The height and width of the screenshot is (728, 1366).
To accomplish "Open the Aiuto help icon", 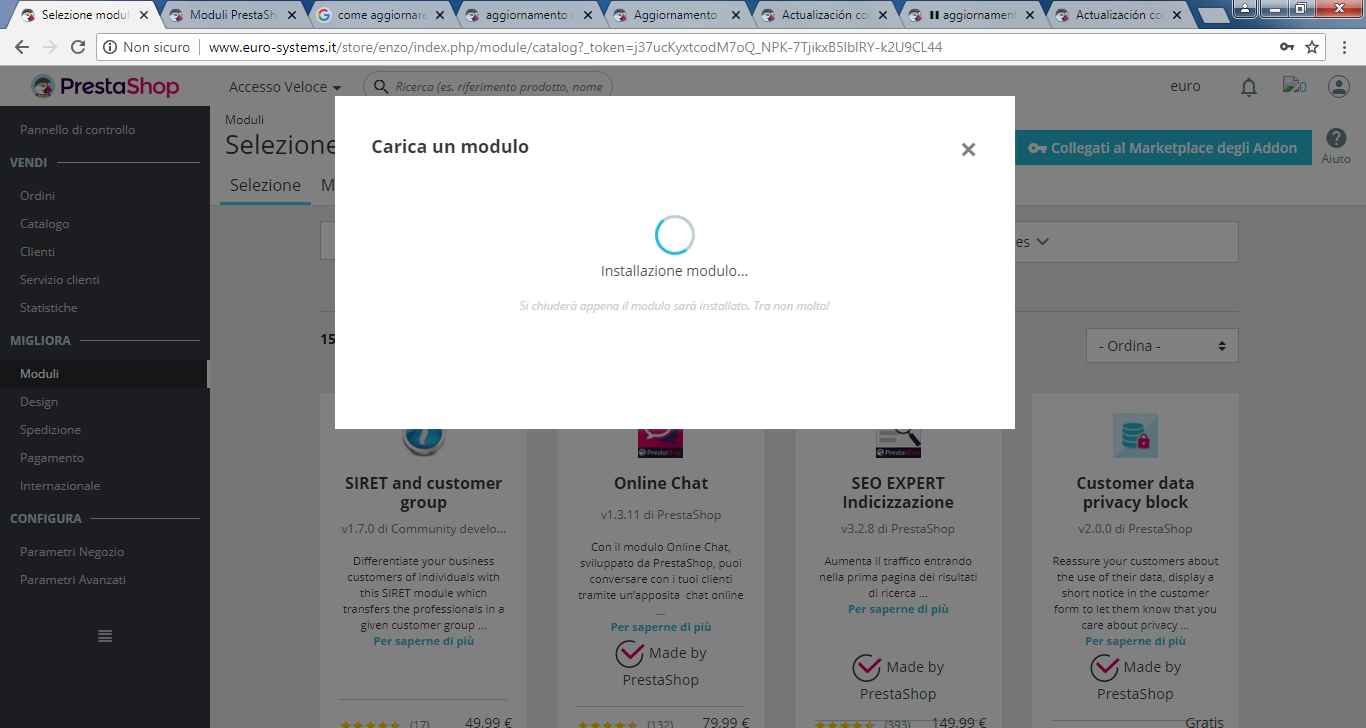I will (x=1336, y=139).
